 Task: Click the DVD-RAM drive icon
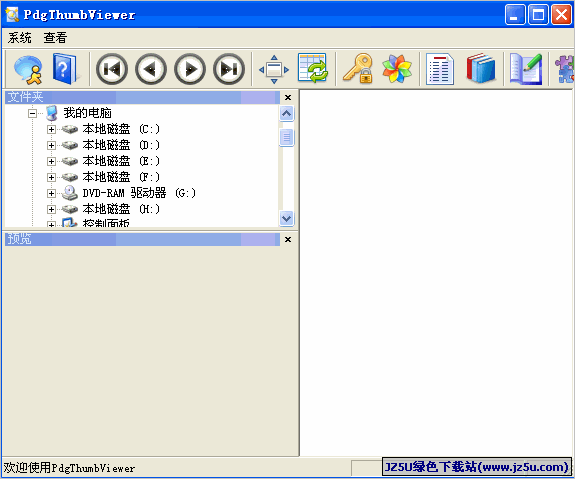tap(69, 193)
